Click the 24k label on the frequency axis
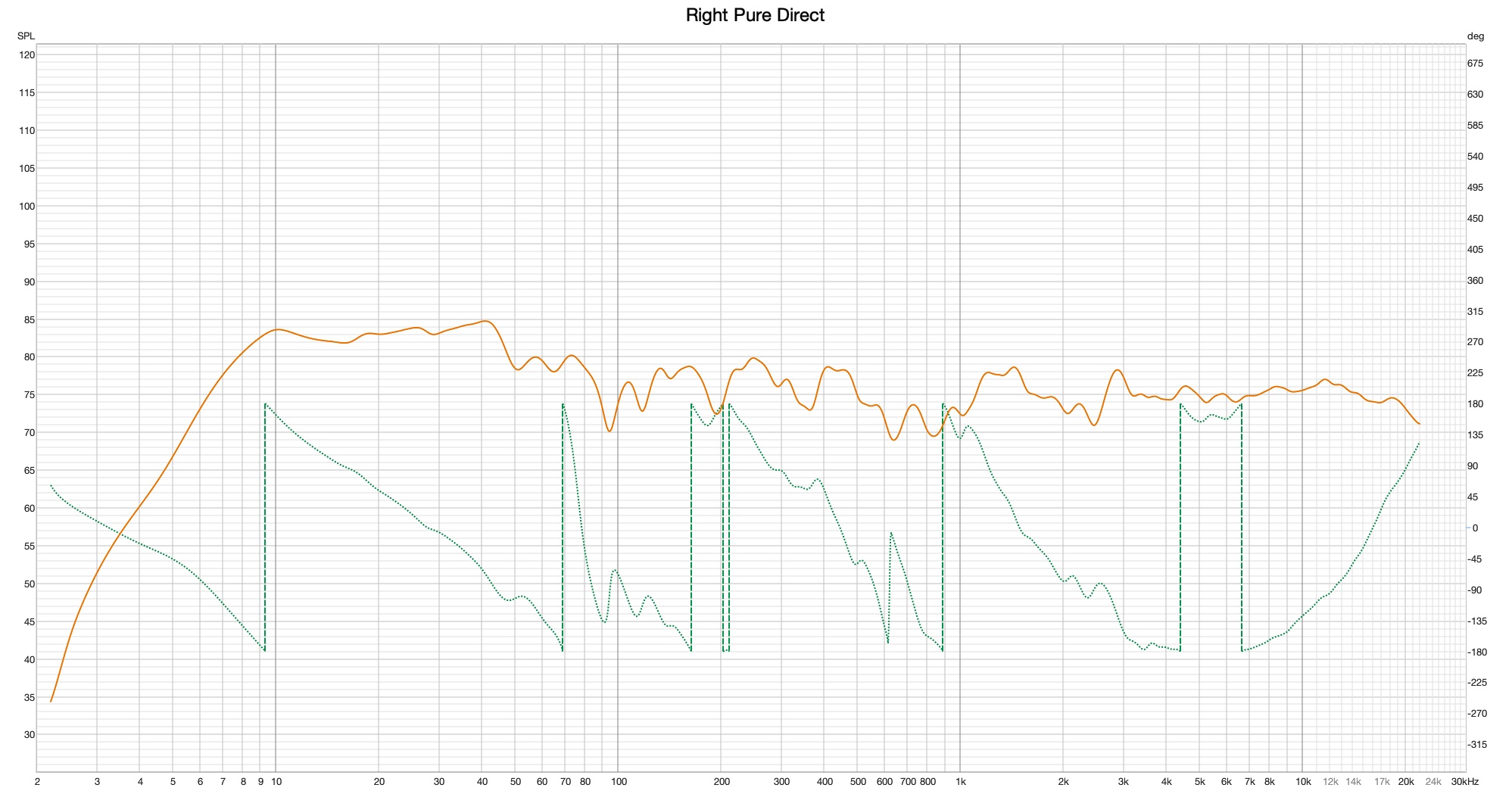The height and width of the screenshot is (791, 1512). click(x=1433, y=781)
